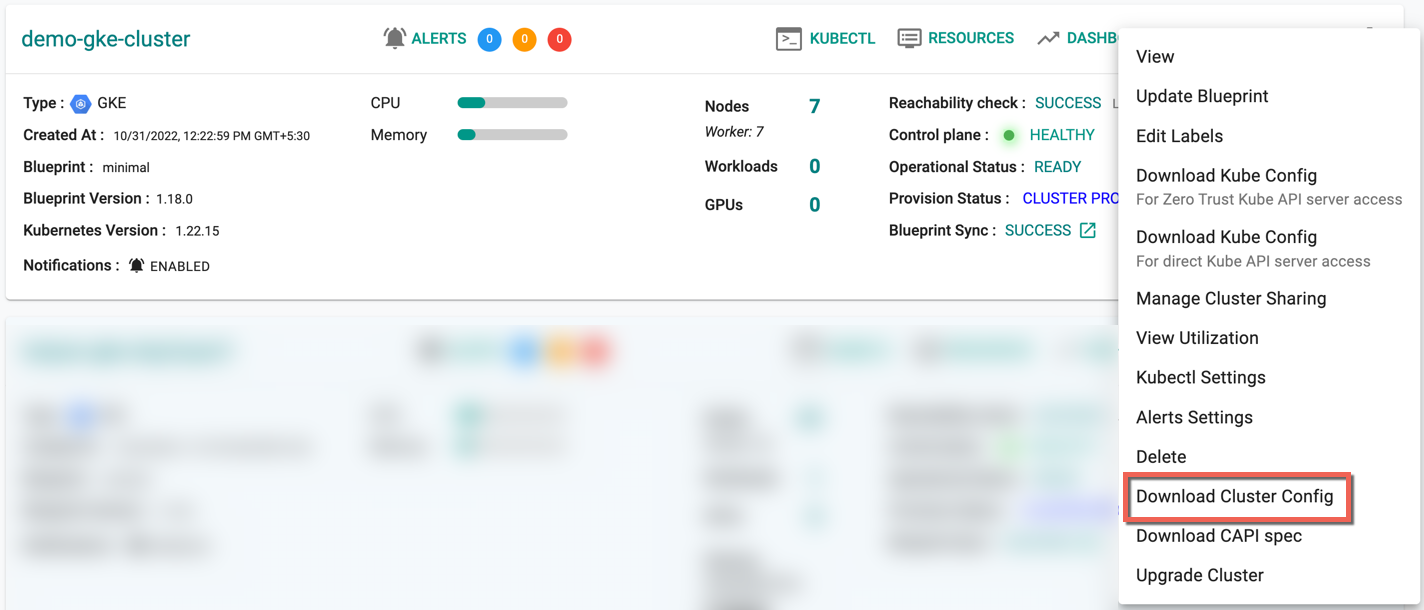Open Blueprint Sync external link icon

(1087, 231)
